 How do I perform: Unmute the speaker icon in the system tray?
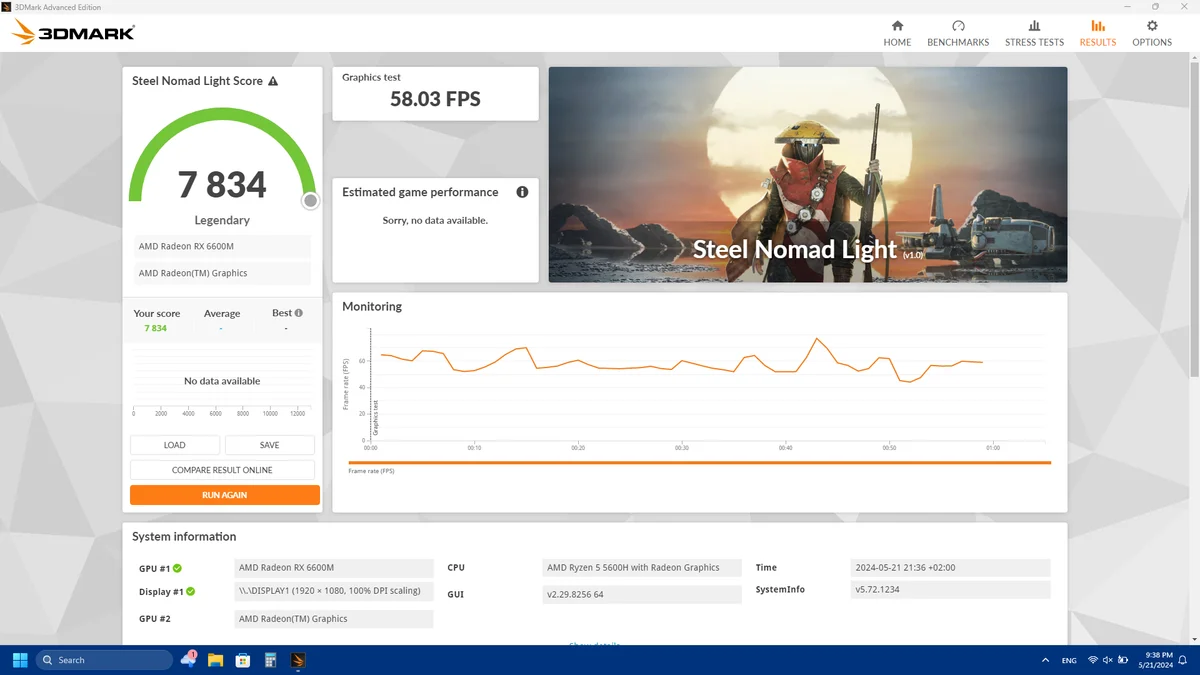1107,660
